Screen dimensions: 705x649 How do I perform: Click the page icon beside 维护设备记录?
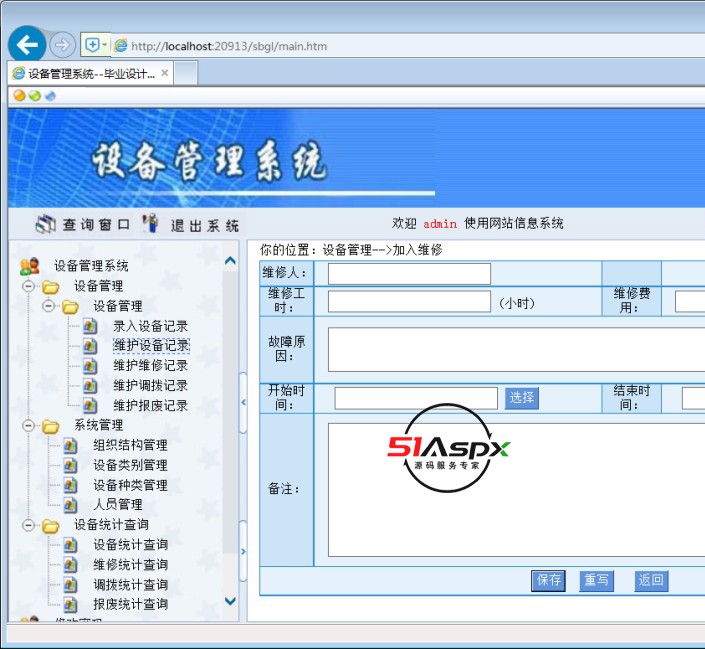(x=90, y=346)
